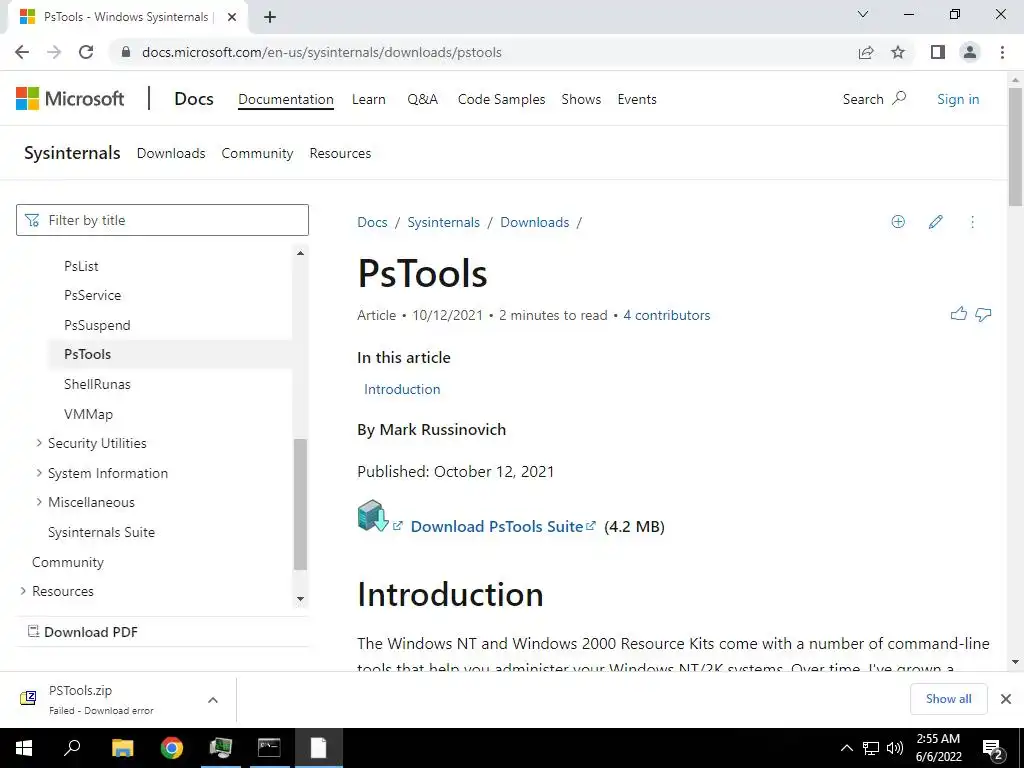Click the Search magnifier in Docs header

pyautogui.click(x=899, y=99)
